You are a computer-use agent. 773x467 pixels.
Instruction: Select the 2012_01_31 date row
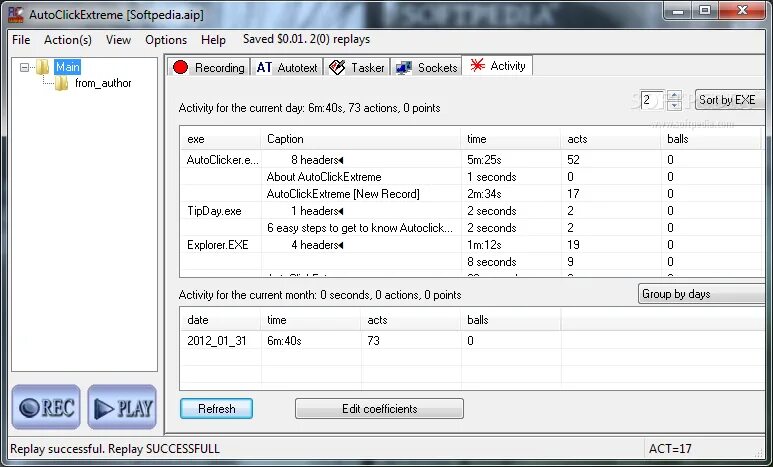click(216, 341)
